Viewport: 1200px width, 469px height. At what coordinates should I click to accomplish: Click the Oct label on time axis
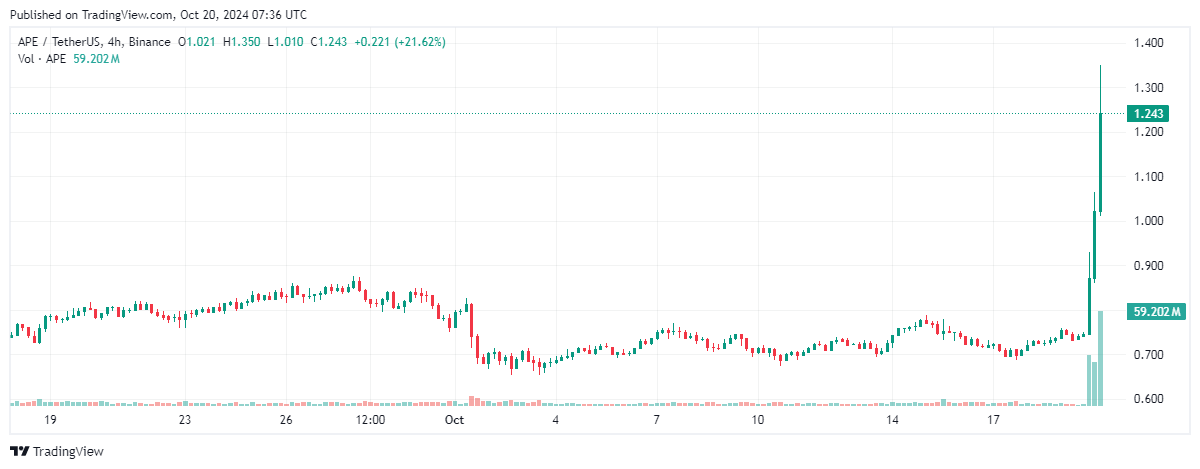click(456, 421)
